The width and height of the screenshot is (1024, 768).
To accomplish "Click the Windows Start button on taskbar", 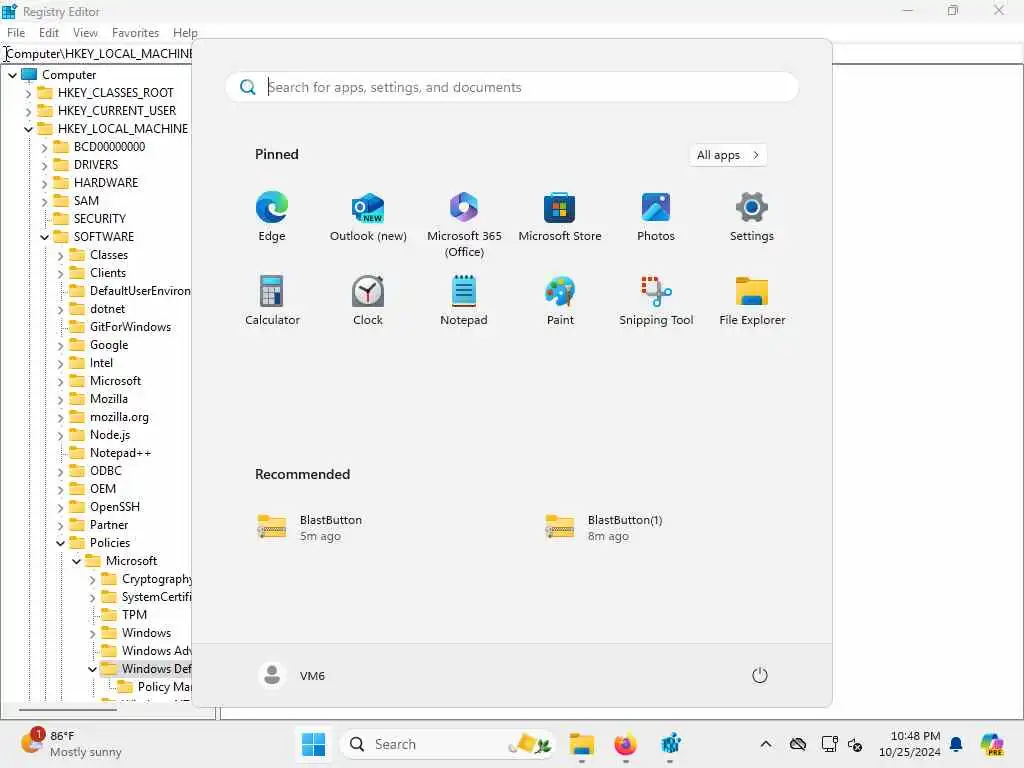I will (313, 744).
